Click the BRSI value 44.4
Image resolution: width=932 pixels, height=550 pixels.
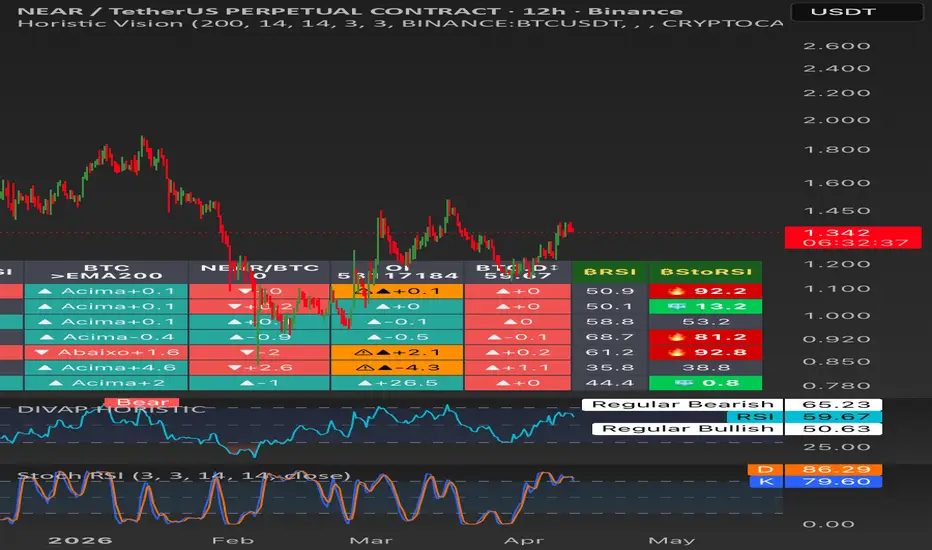pos(609,383)
